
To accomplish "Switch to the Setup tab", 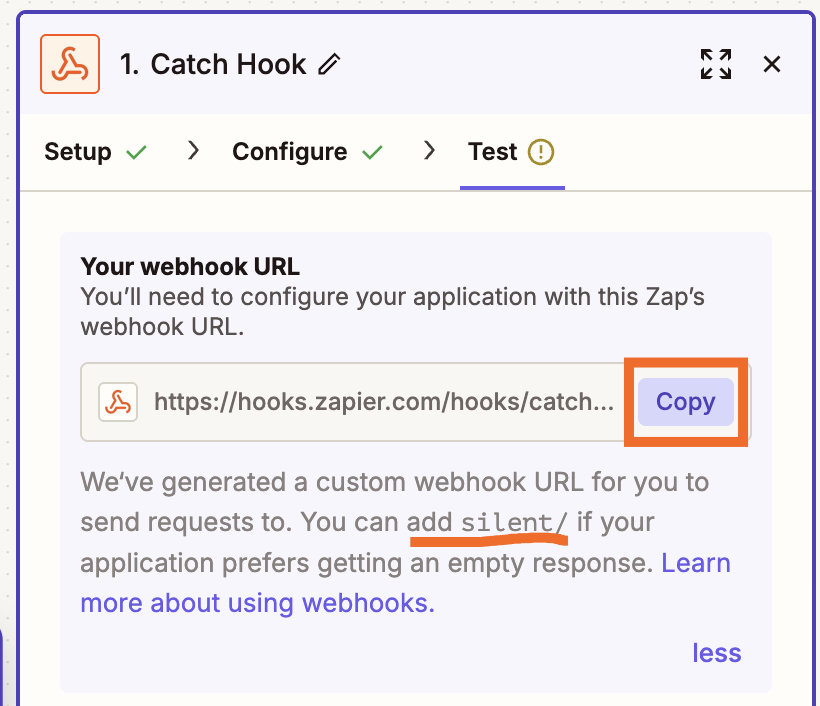I will click(x=78, y=151).
